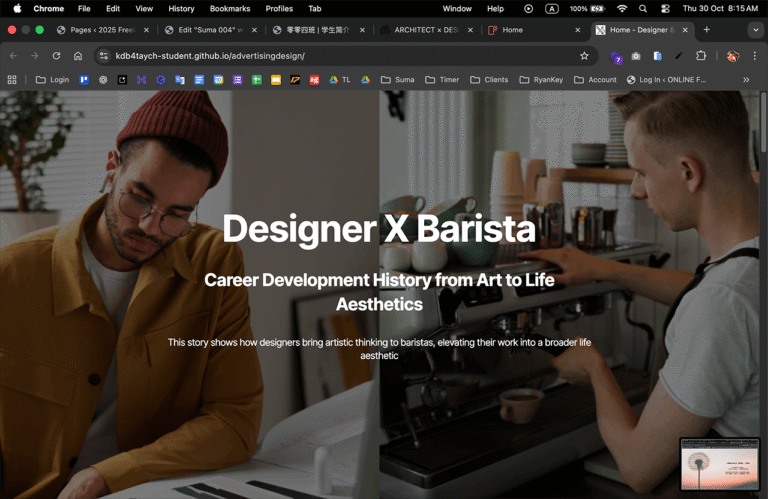This screenshot has width=768, height=499.
Task: Click the Home icon in Chrome toolbar
Action: [78, 56]
